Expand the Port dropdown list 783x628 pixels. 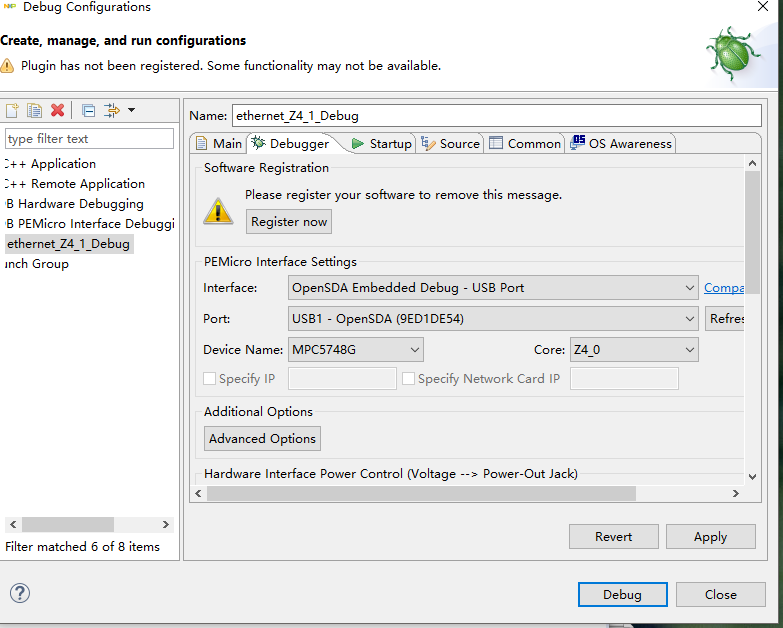coord(493,319)
